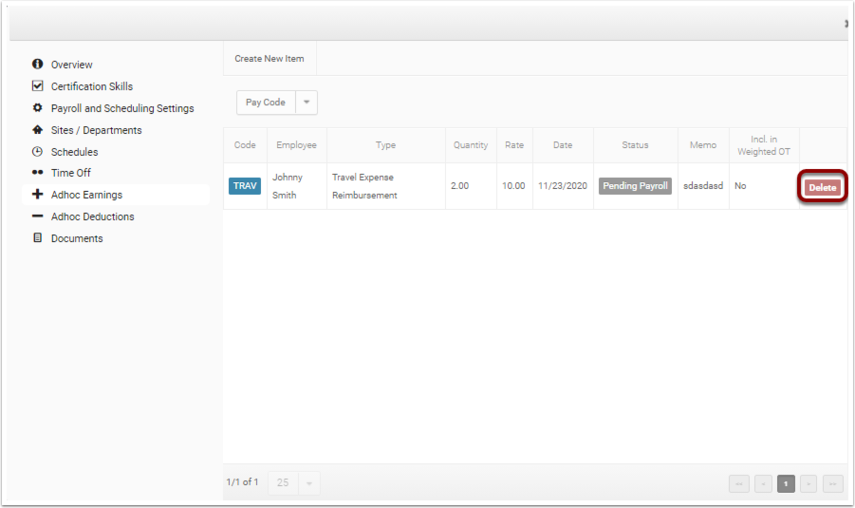
Task: Click the Certification Skills checkmark icon
Action: coord(37,86)
